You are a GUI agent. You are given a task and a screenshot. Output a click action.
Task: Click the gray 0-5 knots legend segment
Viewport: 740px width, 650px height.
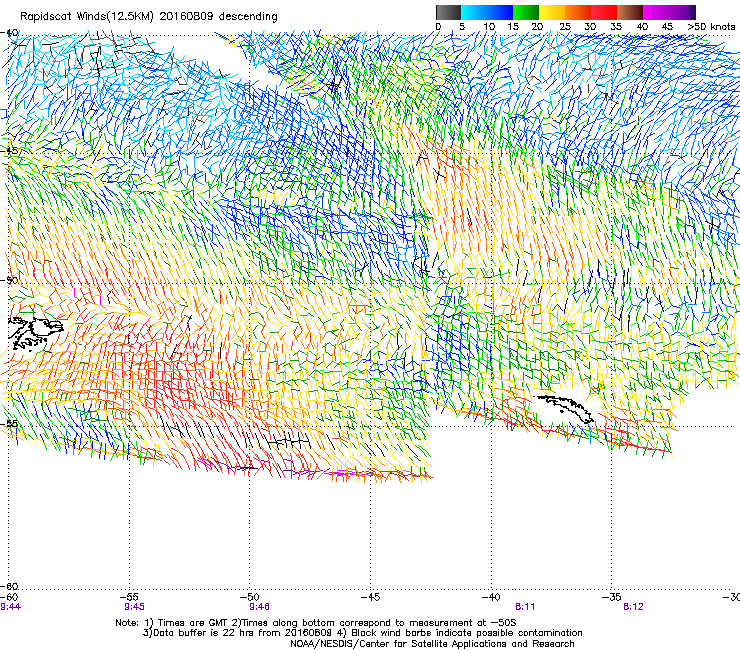(x=448, y=12)
